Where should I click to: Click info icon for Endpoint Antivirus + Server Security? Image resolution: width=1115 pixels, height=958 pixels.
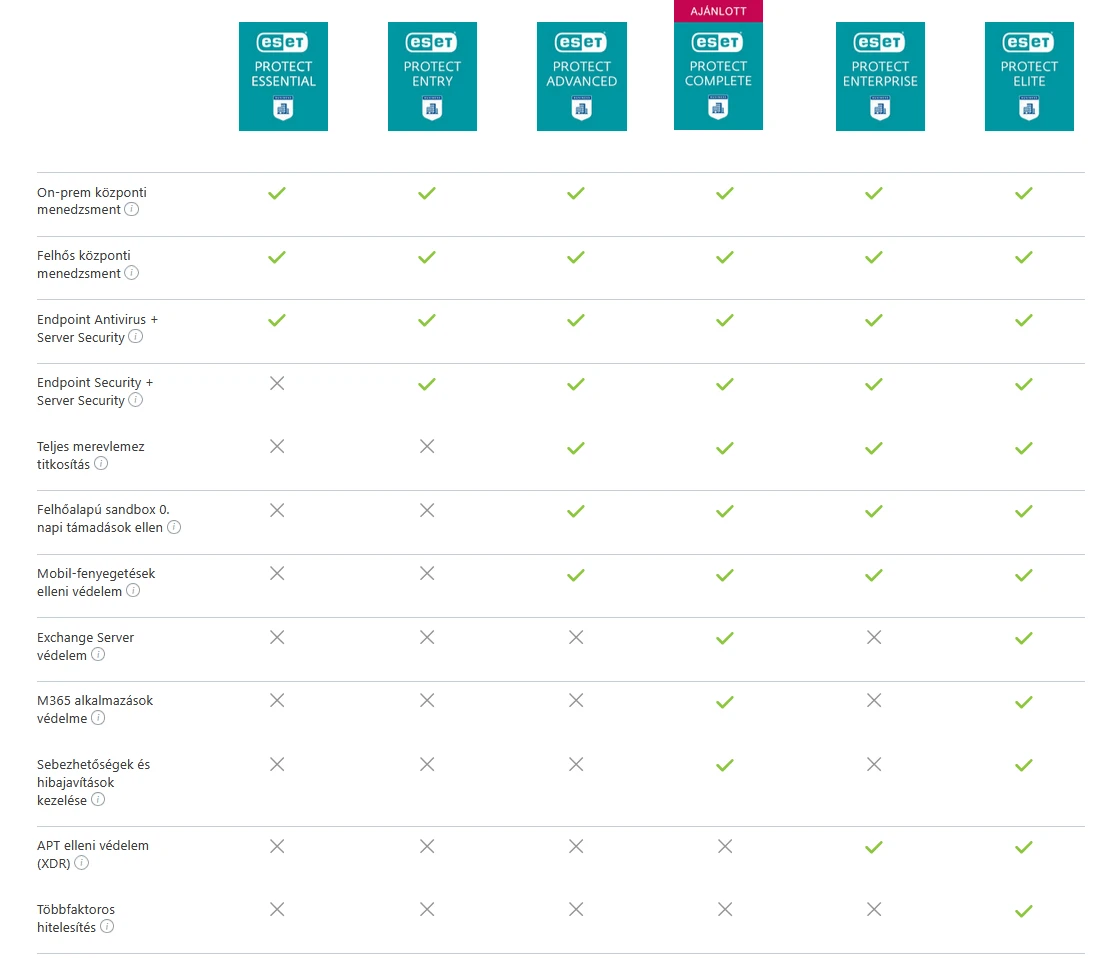coord(135,336)
